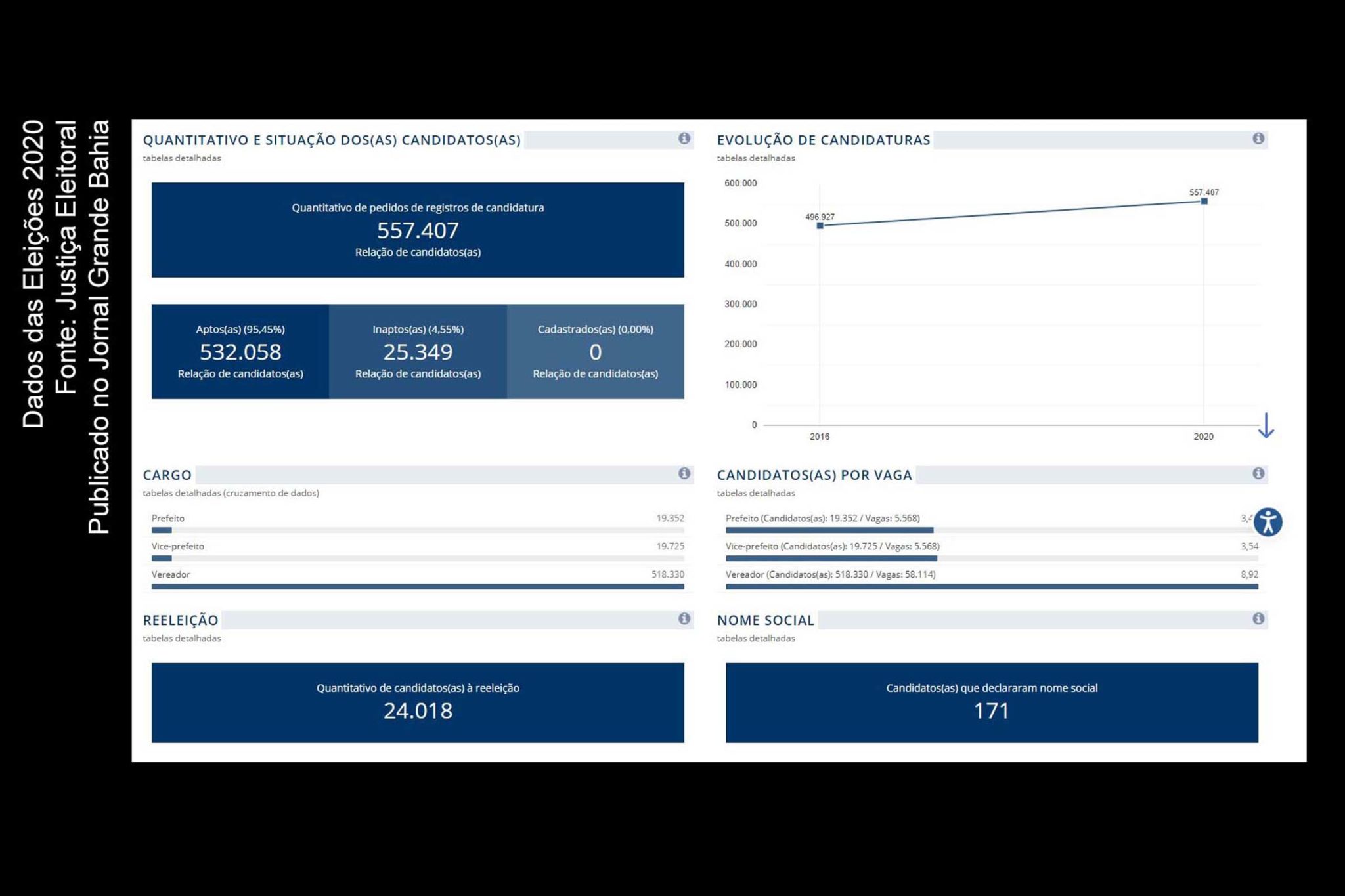Image resolution: width=1345 pixels, height=896 pixels.
Task: Select the Inaptos(as) 25.349 tile
Action: coord(418,351)
